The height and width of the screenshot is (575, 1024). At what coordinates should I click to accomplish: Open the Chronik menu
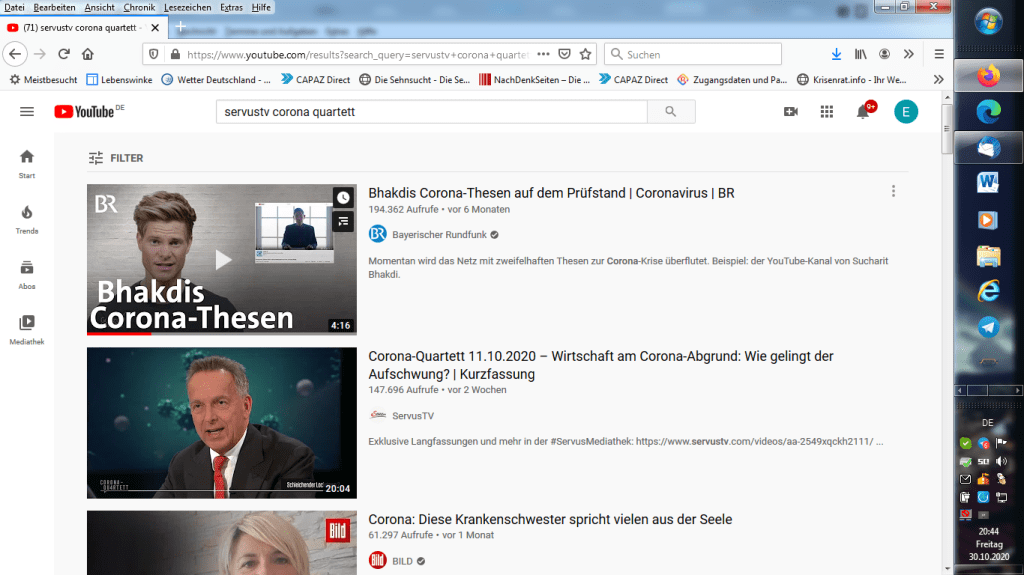tap(139, 7)
